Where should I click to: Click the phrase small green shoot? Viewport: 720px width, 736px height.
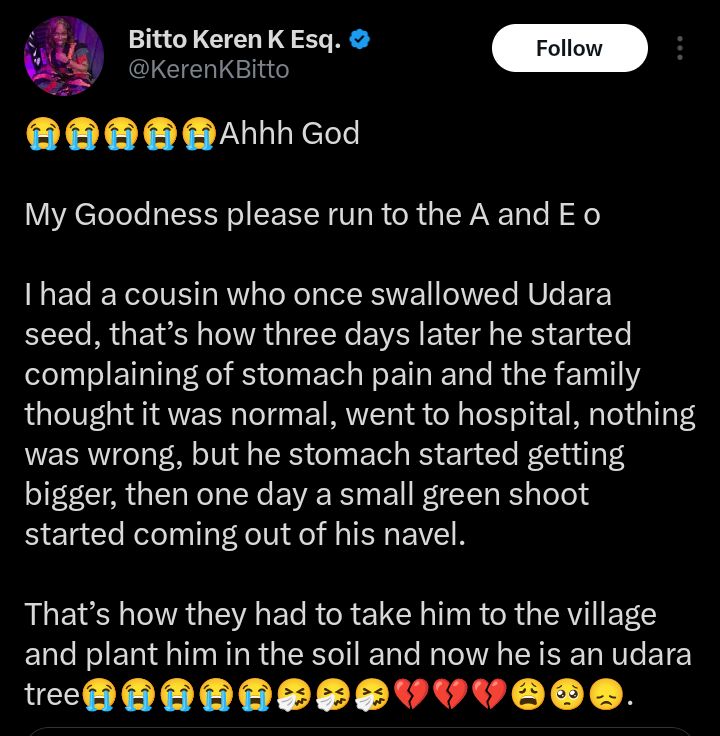pyautogui.click(x=483, y=494)
